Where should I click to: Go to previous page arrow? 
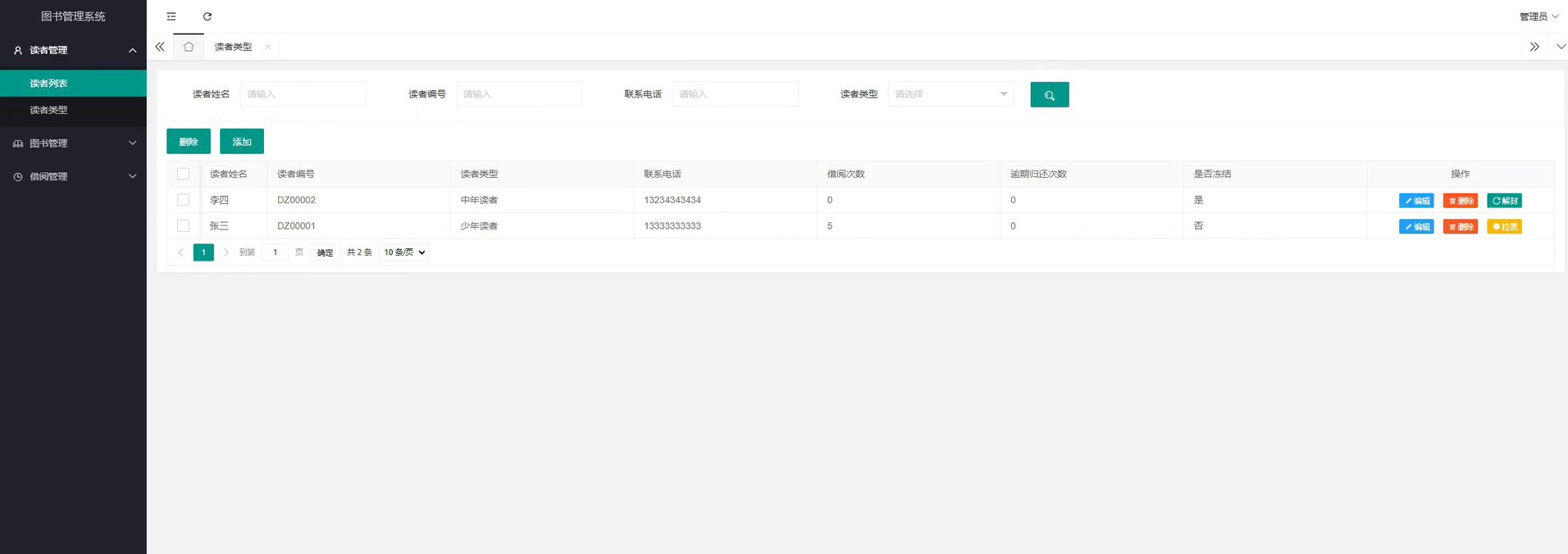[x=181, y=252]
